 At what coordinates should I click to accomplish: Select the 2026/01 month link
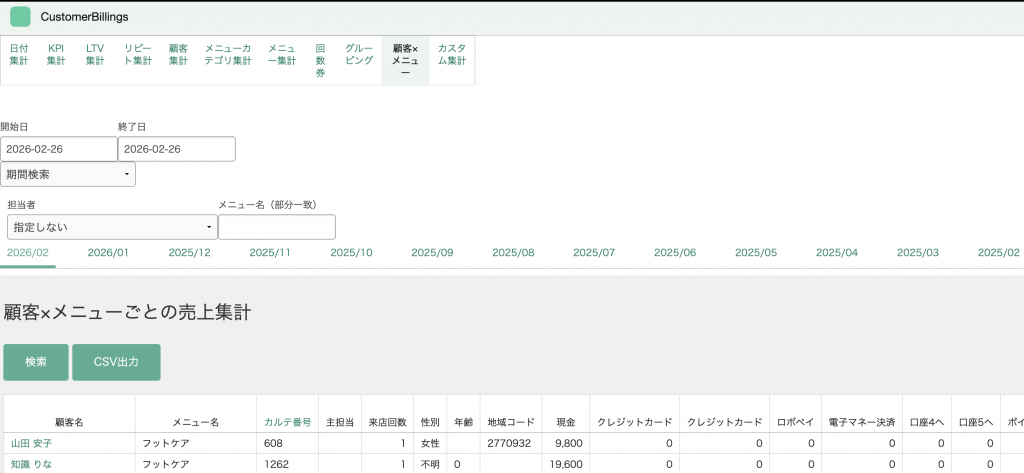tap(108, 253)
